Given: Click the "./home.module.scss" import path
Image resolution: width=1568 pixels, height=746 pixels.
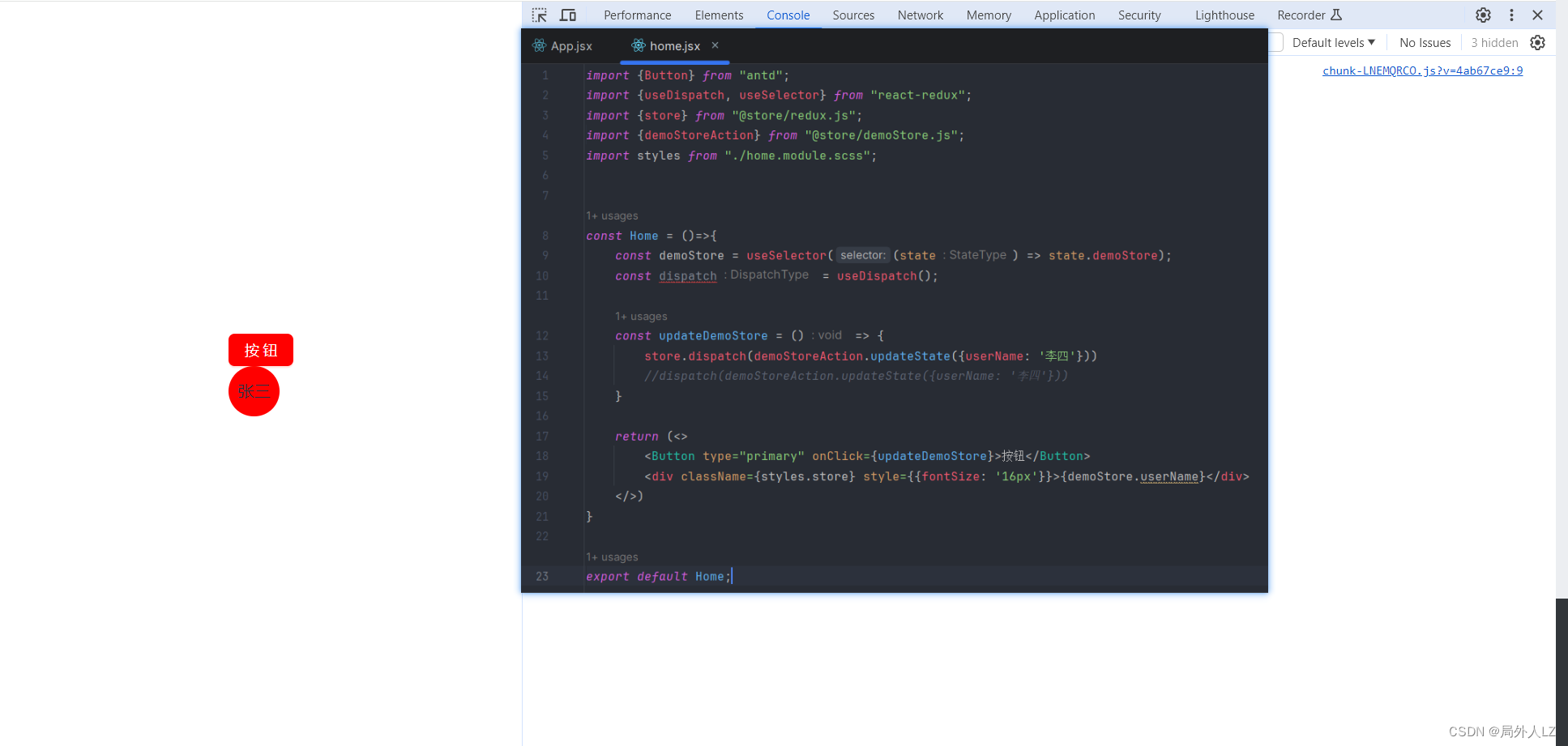Looking at the screenshot, I should [x=797, y=156].
